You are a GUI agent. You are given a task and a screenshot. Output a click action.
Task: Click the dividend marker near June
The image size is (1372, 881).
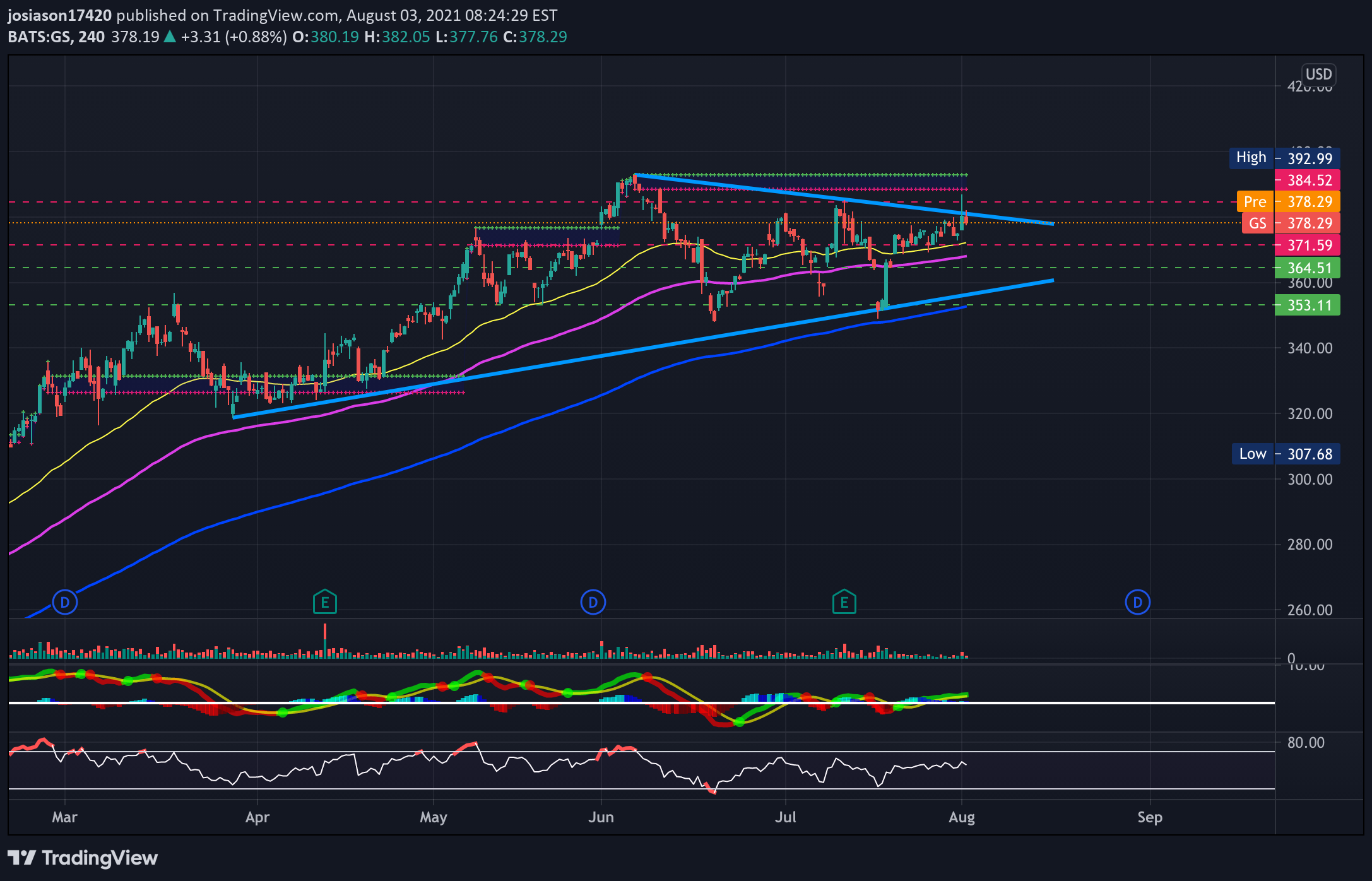(x=593, y=602)
